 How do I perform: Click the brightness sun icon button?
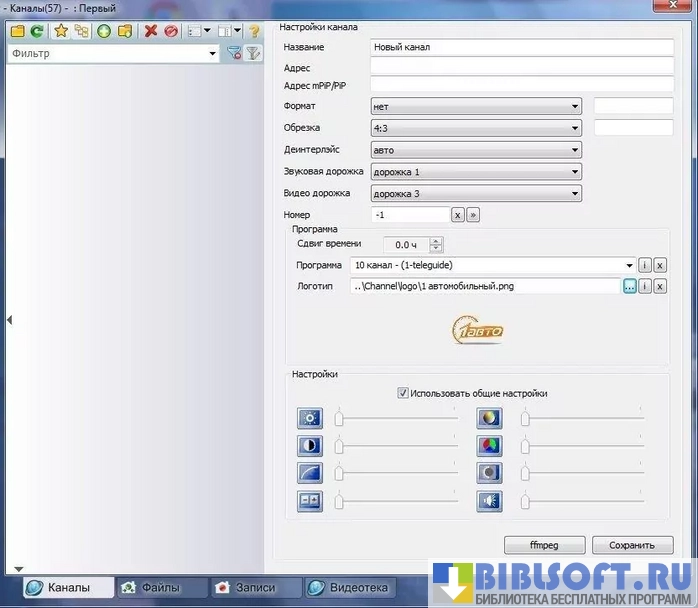[x=309, y=418]
